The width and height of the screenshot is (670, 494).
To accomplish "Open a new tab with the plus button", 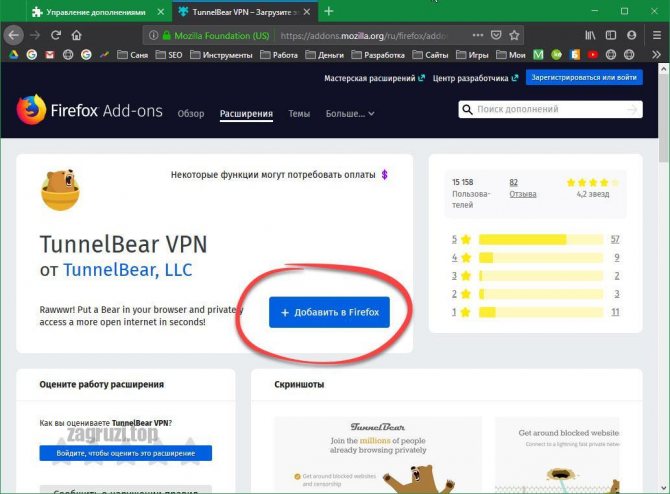I will point(329,12).
